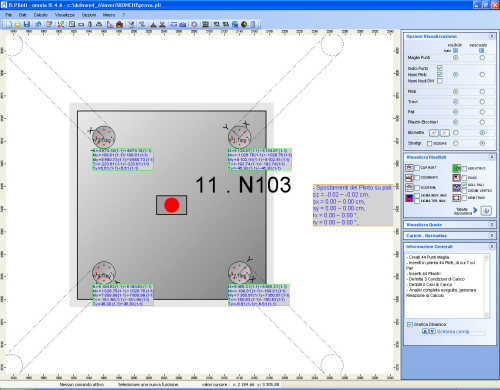The height and width of the screenshot is (390, 500).
Task: Enable the Nomi Nodi CMV checkbox
Action: click(440, 81)
